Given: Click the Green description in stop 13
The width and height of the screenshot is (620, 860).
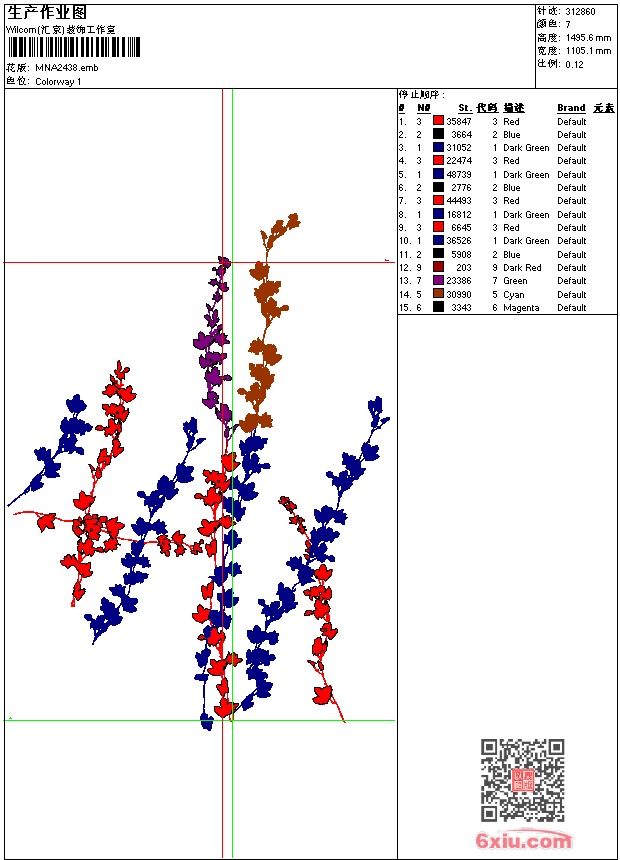Looking at the screenshot, I should [515, 281].
